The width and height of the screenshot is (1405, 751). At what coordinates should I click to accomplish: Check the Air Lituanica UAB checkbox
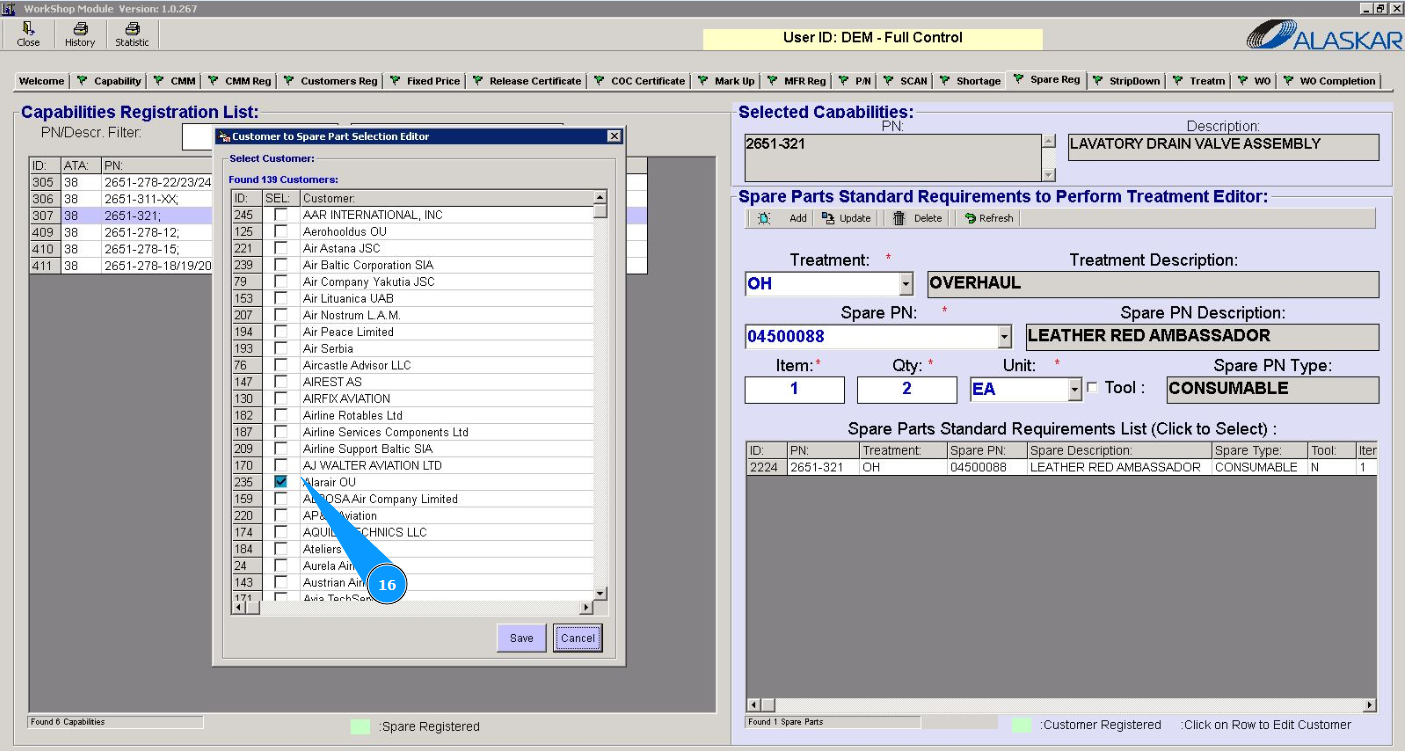(x=281, y=298)
